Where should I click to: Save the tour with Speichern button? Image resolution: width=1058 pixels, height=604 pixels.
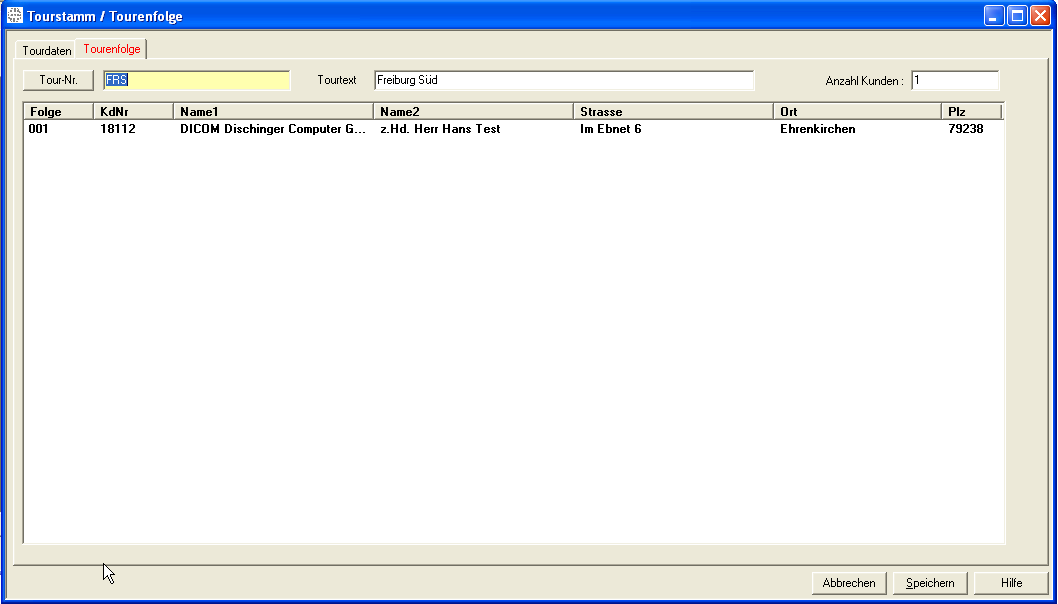pyautogui.click(x=930, y=583)
